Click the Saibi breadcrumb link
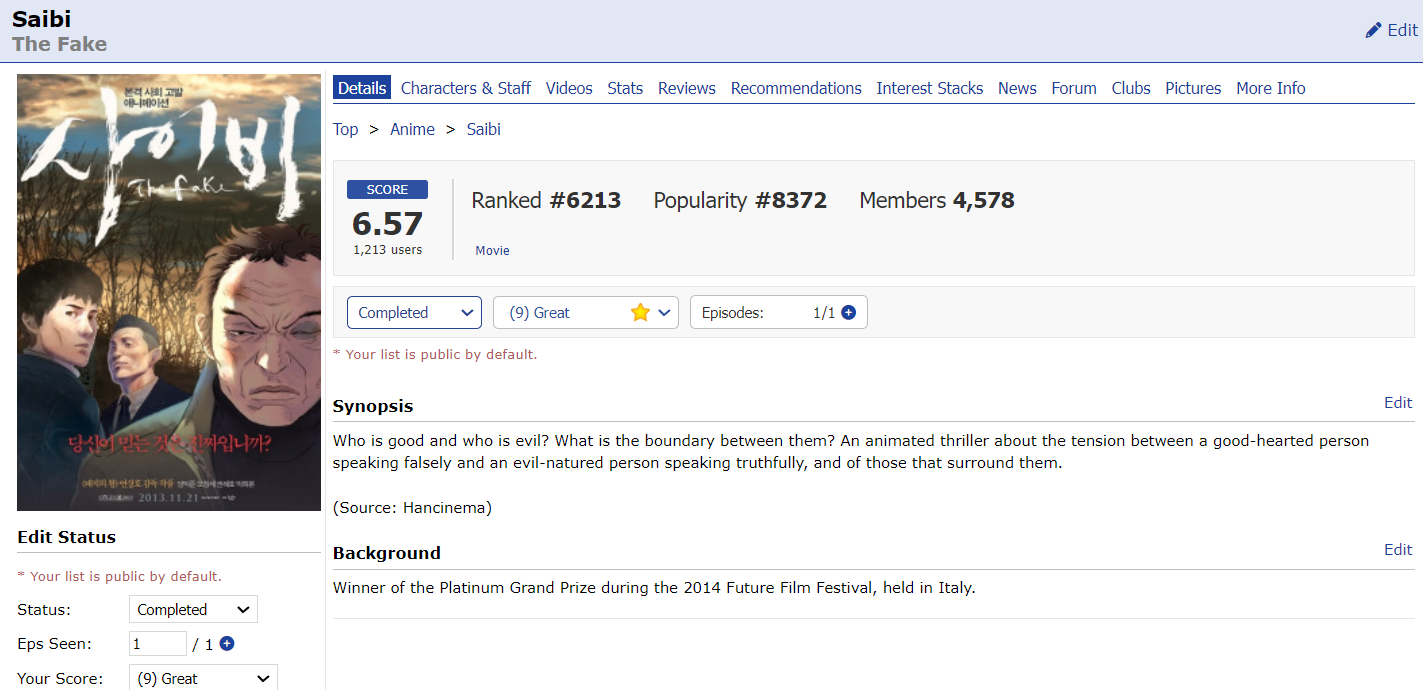 click(484, 129)
